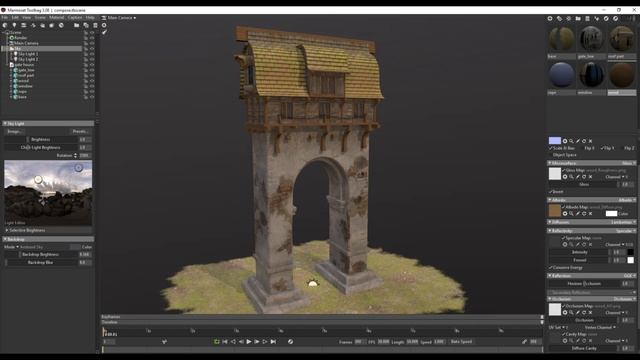Screen dimensions: 640x360
Task: Toggle visibility eye of the base mesh row
Action: (92, 97)
